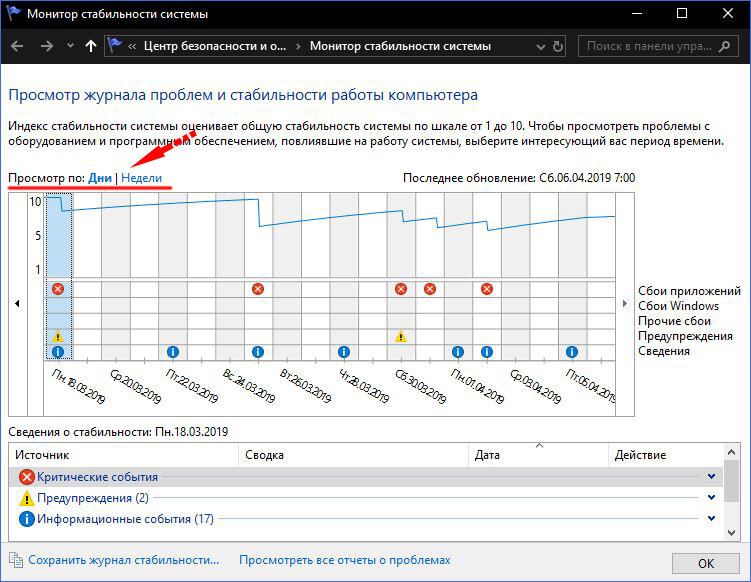Expand the Предупреждения (2) group chevron
Image resolution: width=751 pixels, height=582 pixels.
coord(712,497)
